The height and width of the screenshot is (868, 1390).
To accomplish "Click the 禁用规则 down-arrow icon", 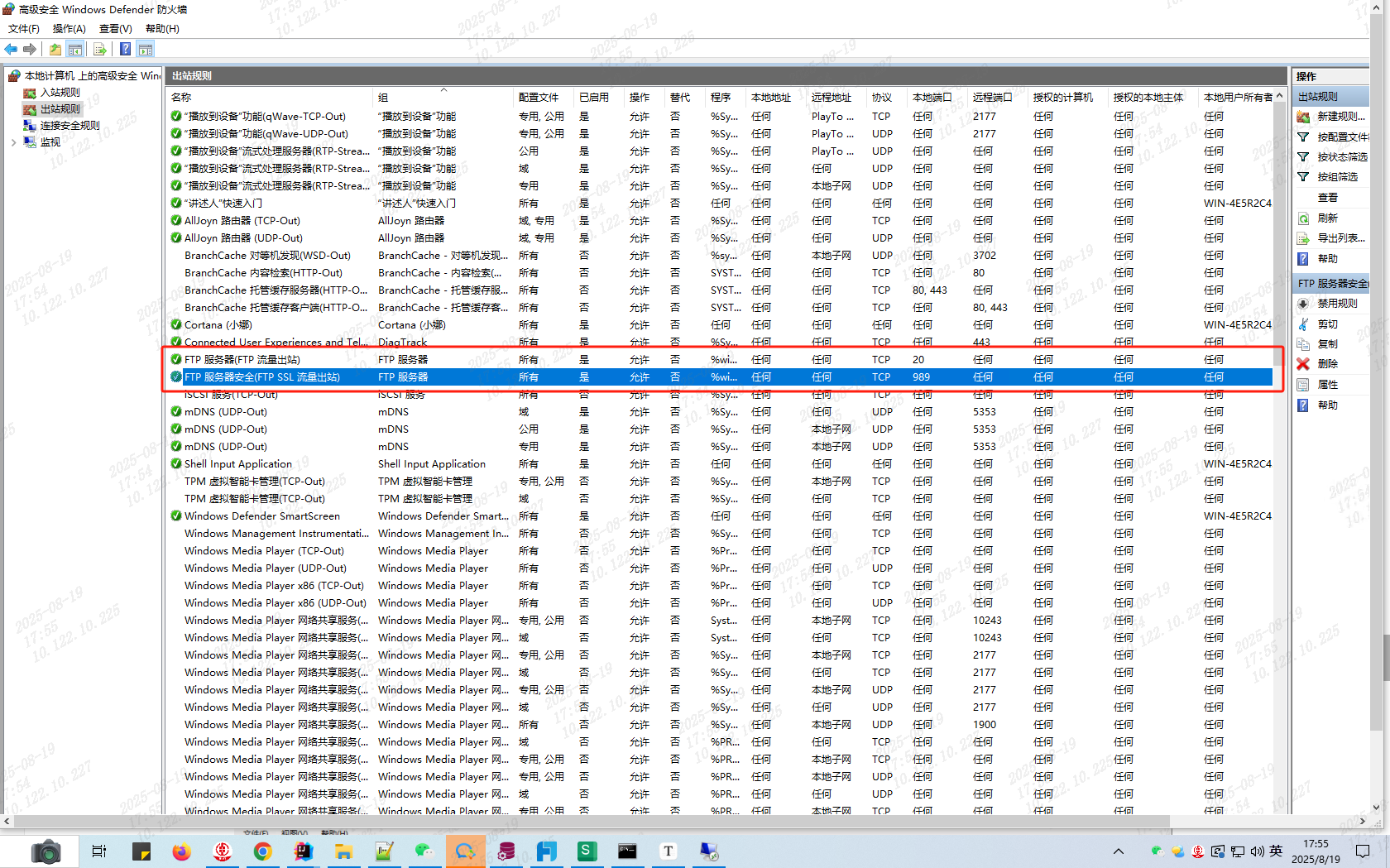I will [1303, 304].
